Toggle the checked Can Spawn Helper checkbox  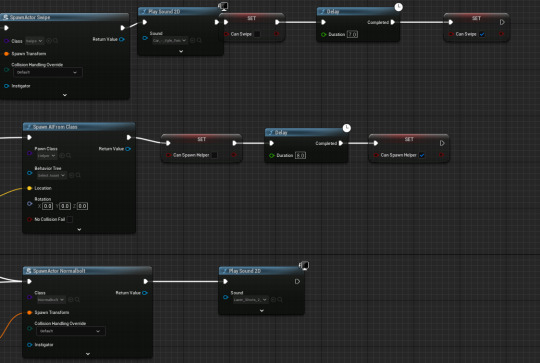(x=422, y=155)
